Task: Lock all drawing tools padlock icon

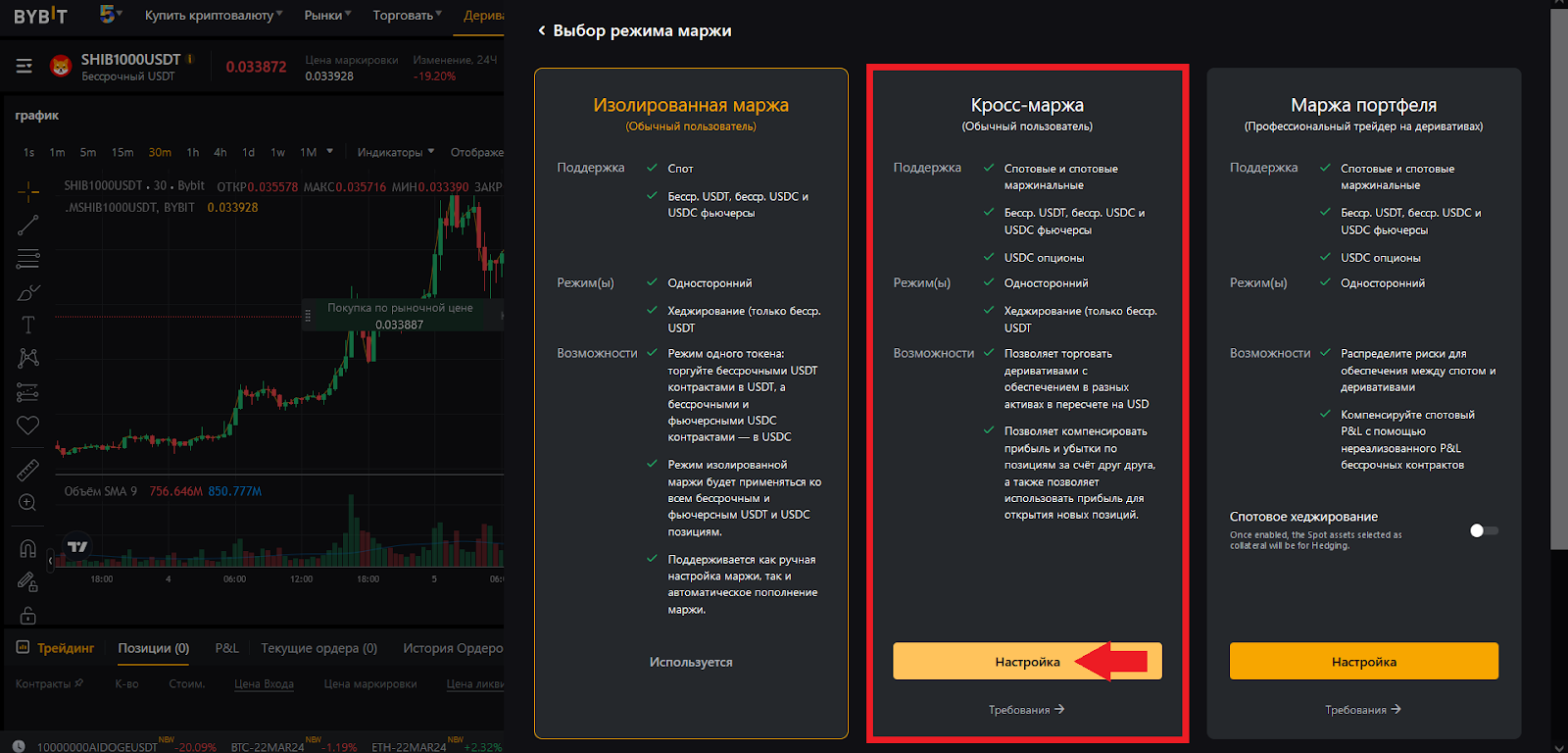Action: pos(27,615)
